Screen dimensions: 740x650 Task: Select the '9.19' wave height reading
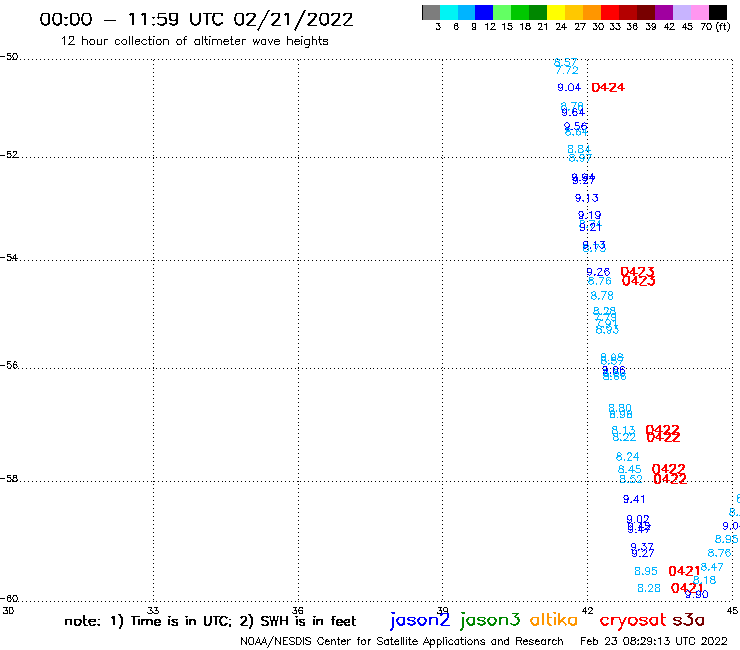click(x=589, y=215)
